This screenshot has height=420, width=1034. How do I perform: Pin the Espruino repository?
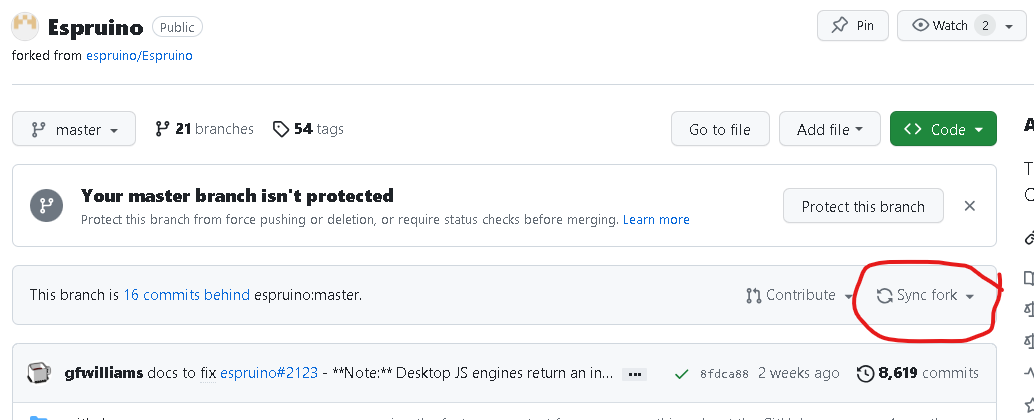[853, 26]
